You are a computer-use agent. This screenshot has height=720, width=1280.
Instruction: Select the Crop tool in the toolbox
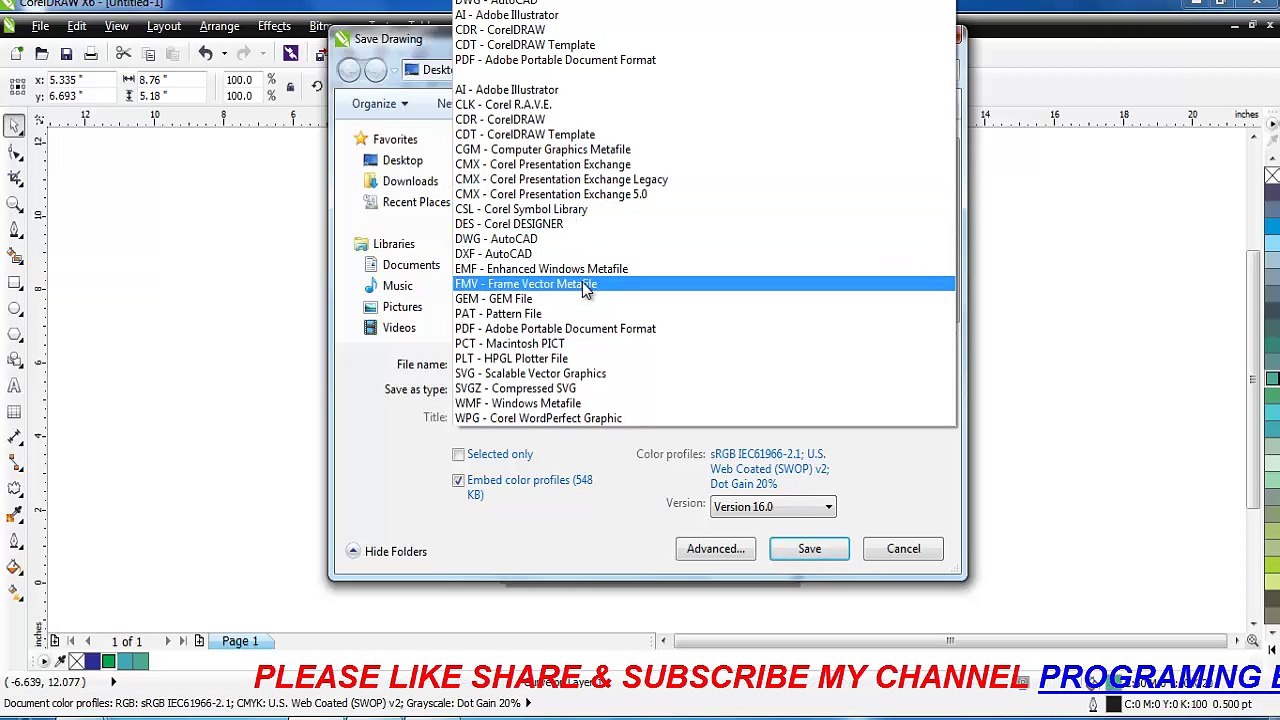tap(14, 178)
